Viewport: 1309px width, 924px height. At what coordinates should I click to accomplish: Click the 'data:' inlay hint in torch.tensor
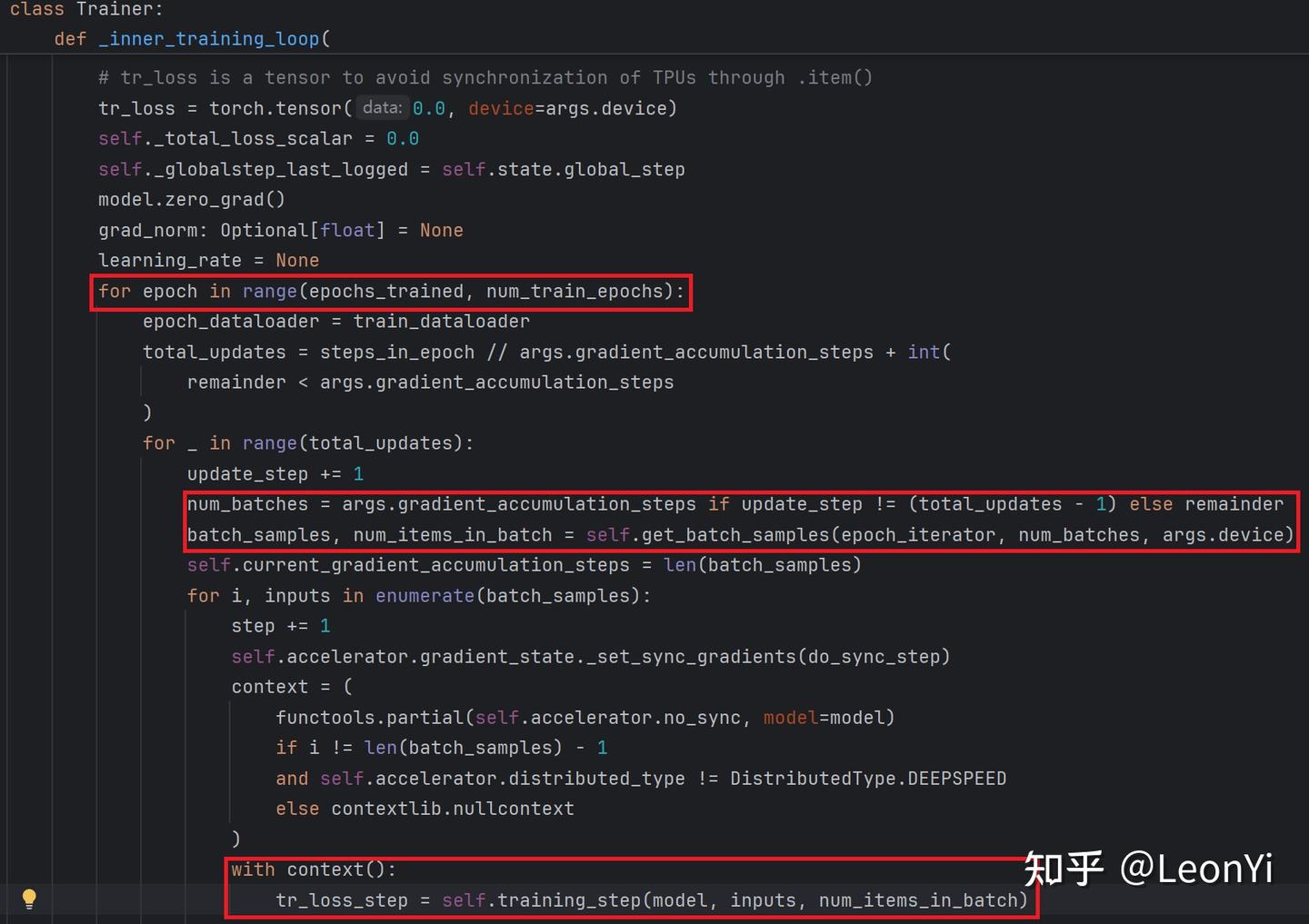382,108
